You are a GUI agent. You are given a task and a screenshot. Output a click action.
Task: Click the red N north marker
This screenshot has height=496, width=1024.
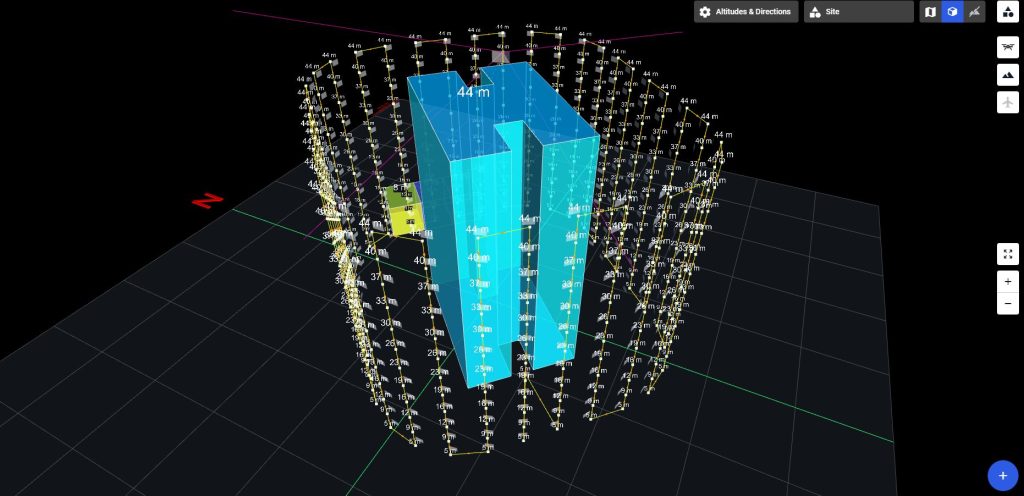pyautogui.click(x=208, y=200)
